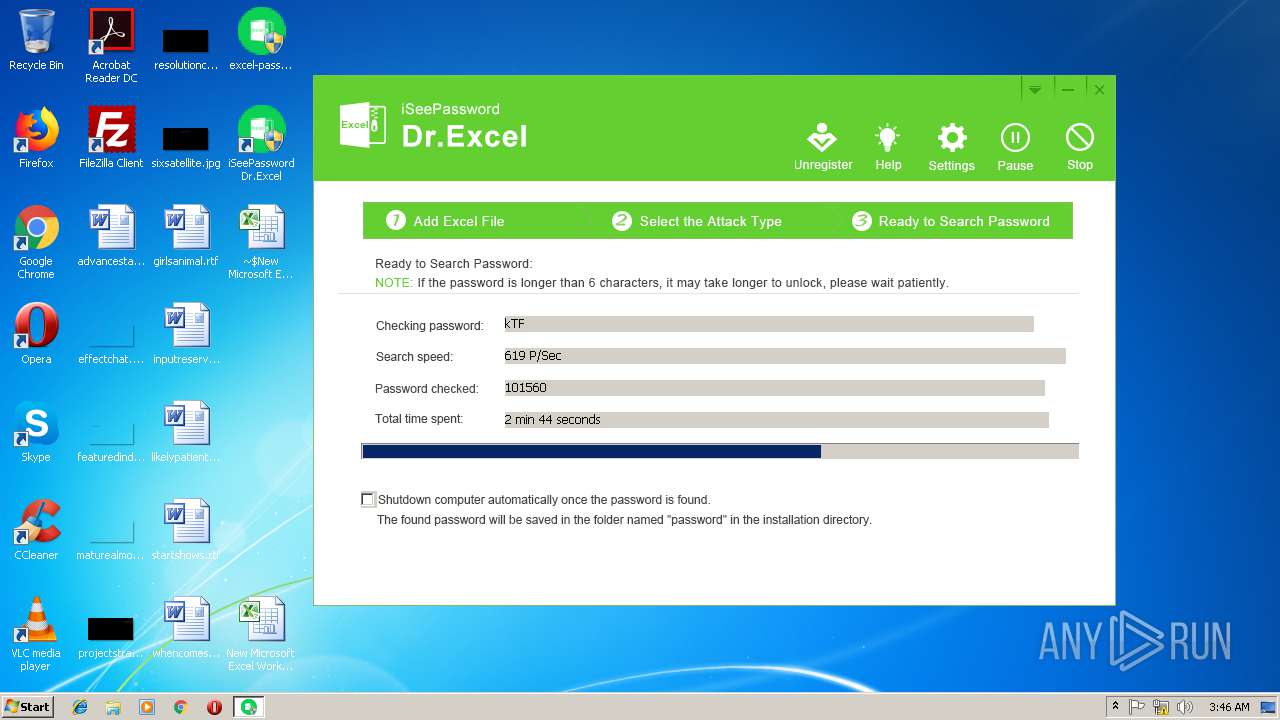Select the Recycle Bin desktop icon

36,41
